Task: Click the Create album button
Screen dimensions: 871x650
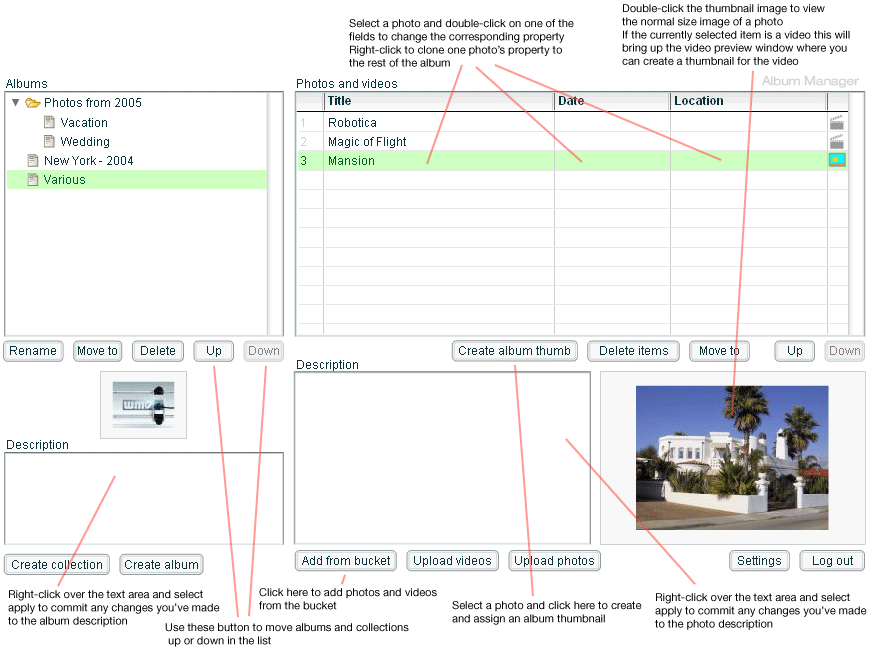Action: (x=161, y=565)
